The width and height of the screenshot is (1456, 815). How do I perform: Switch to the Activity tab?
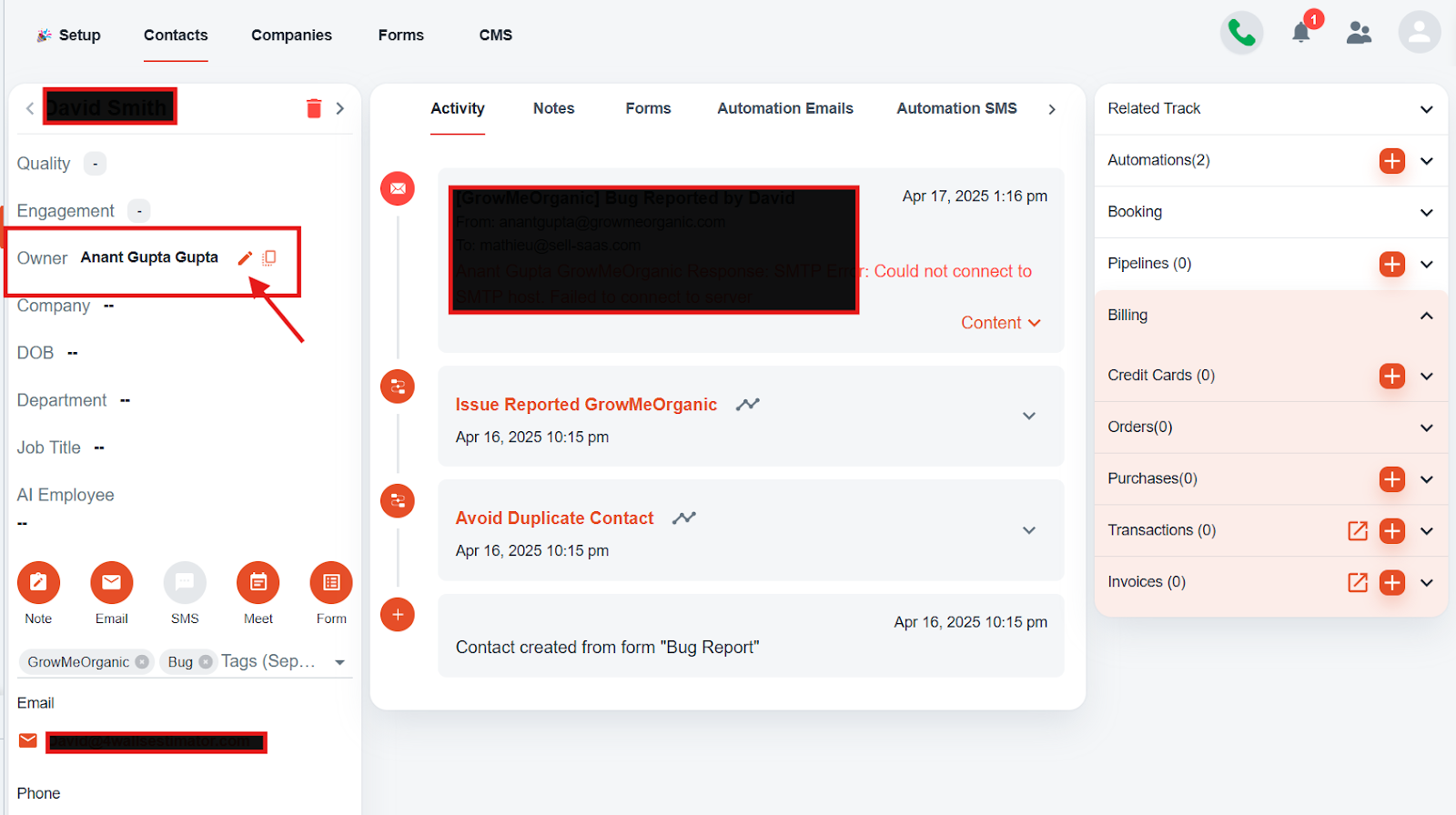[x=458, y=108]
